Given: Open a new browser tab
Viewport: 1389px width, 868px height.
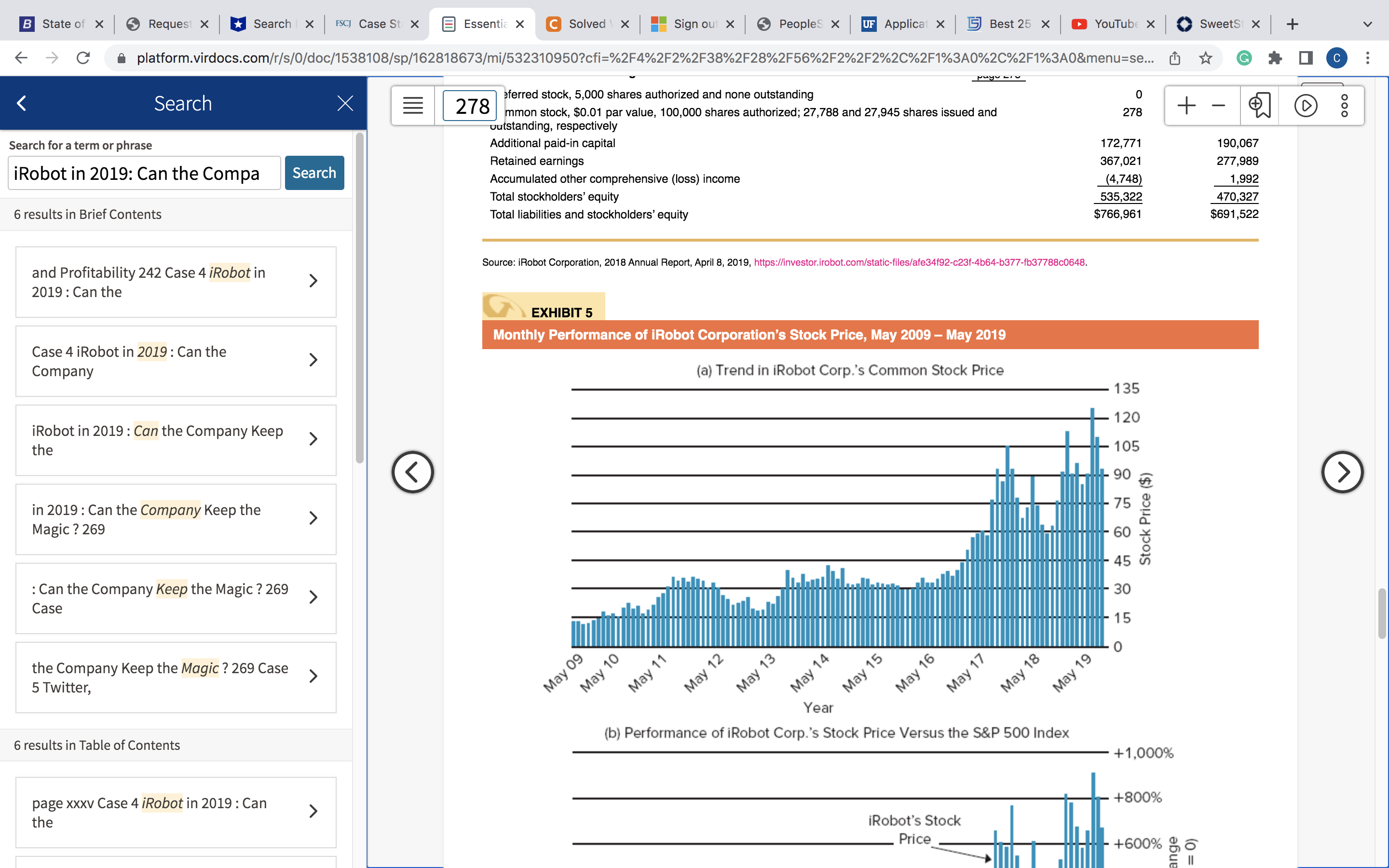Looking at the screenshot, I should [1292, 24].
